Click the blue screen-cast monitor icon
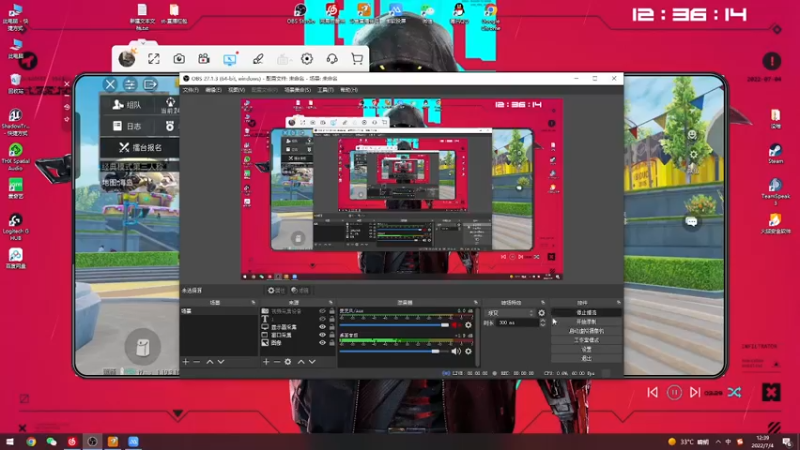 230,59
